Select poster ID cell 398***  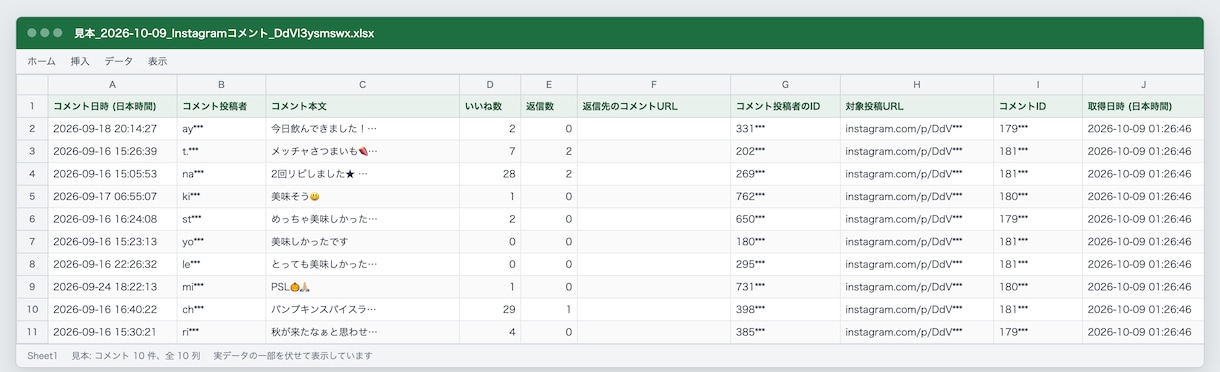click(785, 309)
